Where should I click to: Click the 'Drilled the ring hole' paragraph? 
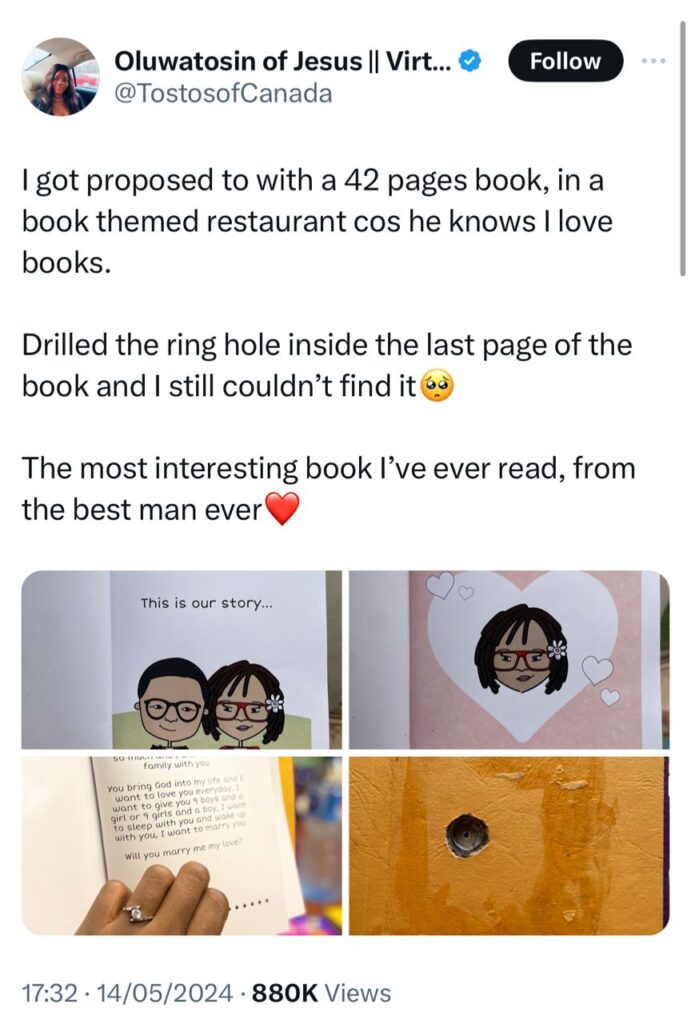[327, 365]
